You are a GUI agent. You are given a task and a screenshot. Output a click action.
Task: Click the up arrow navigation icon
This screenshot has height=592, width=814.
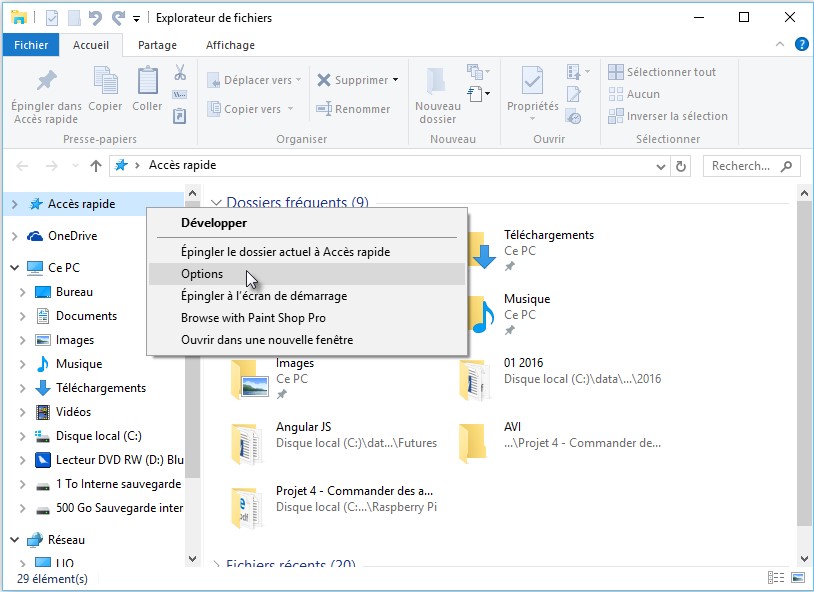(96, 166)
